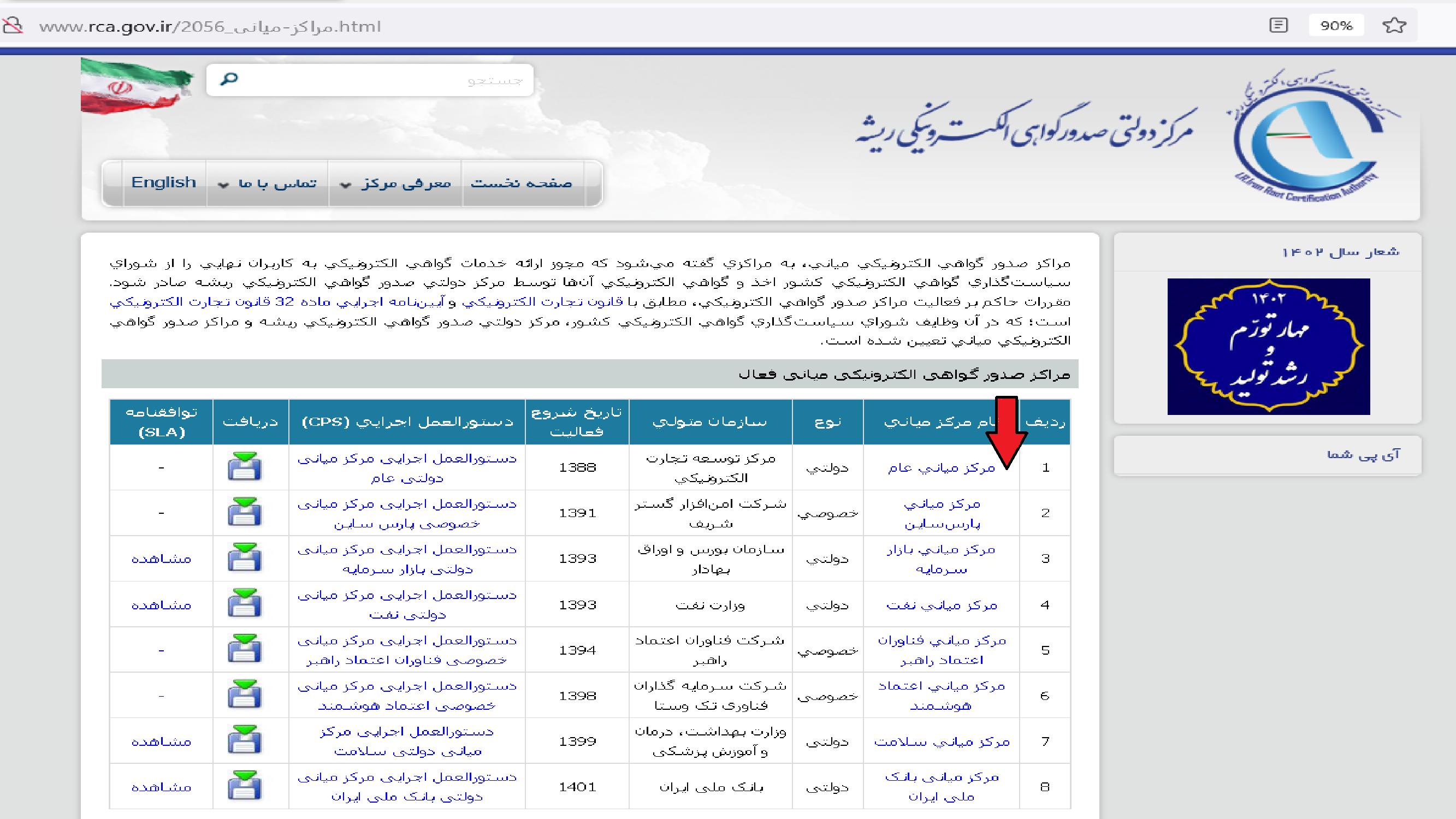Open CPS document دولتی سلامت link
This screenshot has width=1456, height=819.
click(x=407, y=741)
